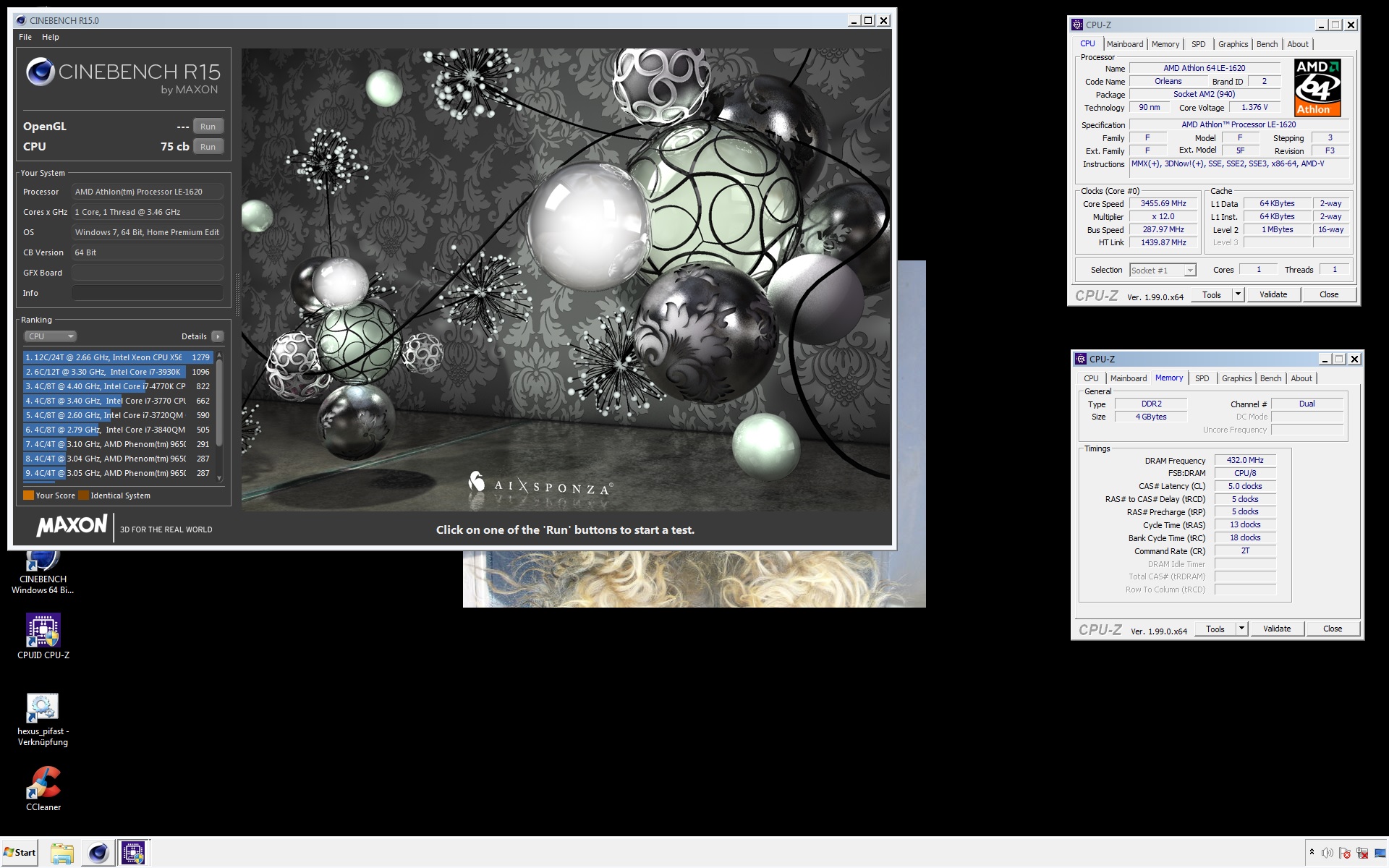Click AMD Athlon 64 logo in CPU-Z
The height and width of the screenshot is (868, 1389).
point(1317,88)
